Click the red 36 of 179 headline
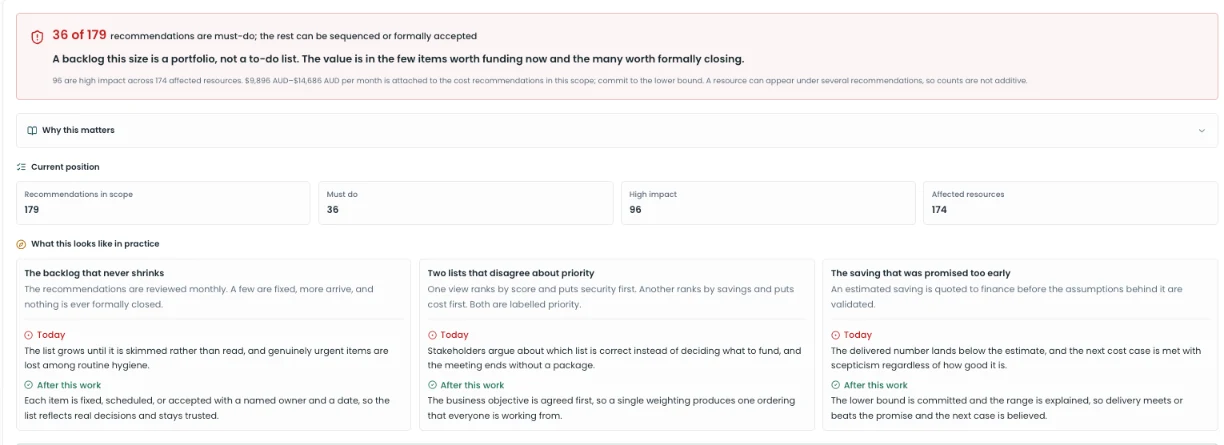 (79, 35)
